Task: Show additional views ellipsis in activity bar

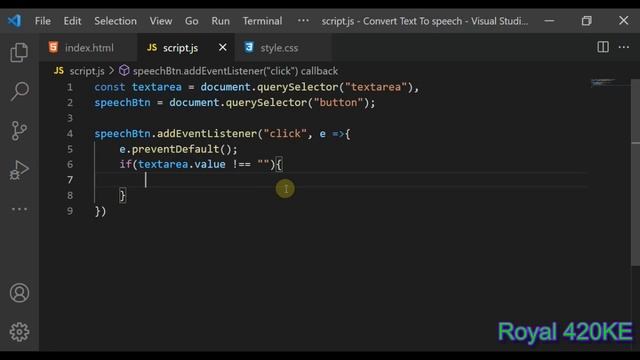Action: coord(19,209)
